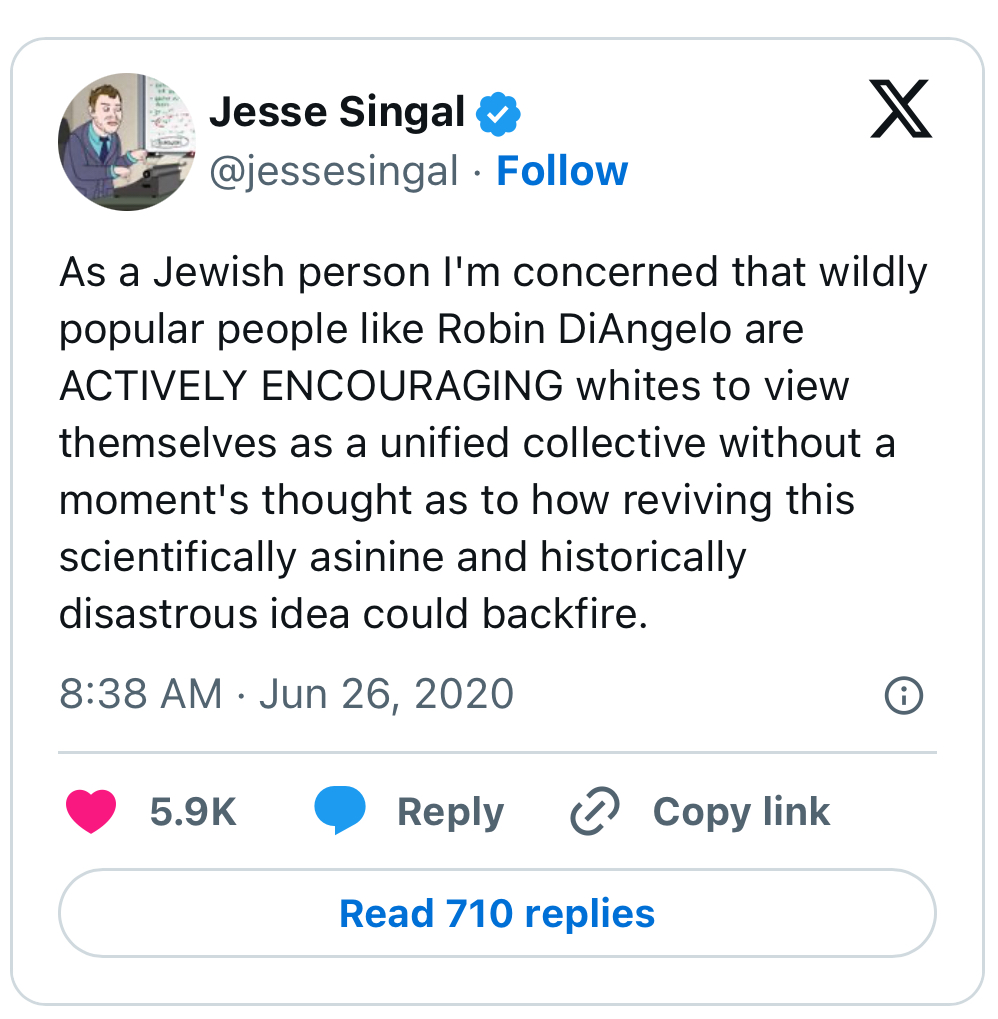Click the Copy link text
Screen dimensions: 998x1019
(741, 812)
